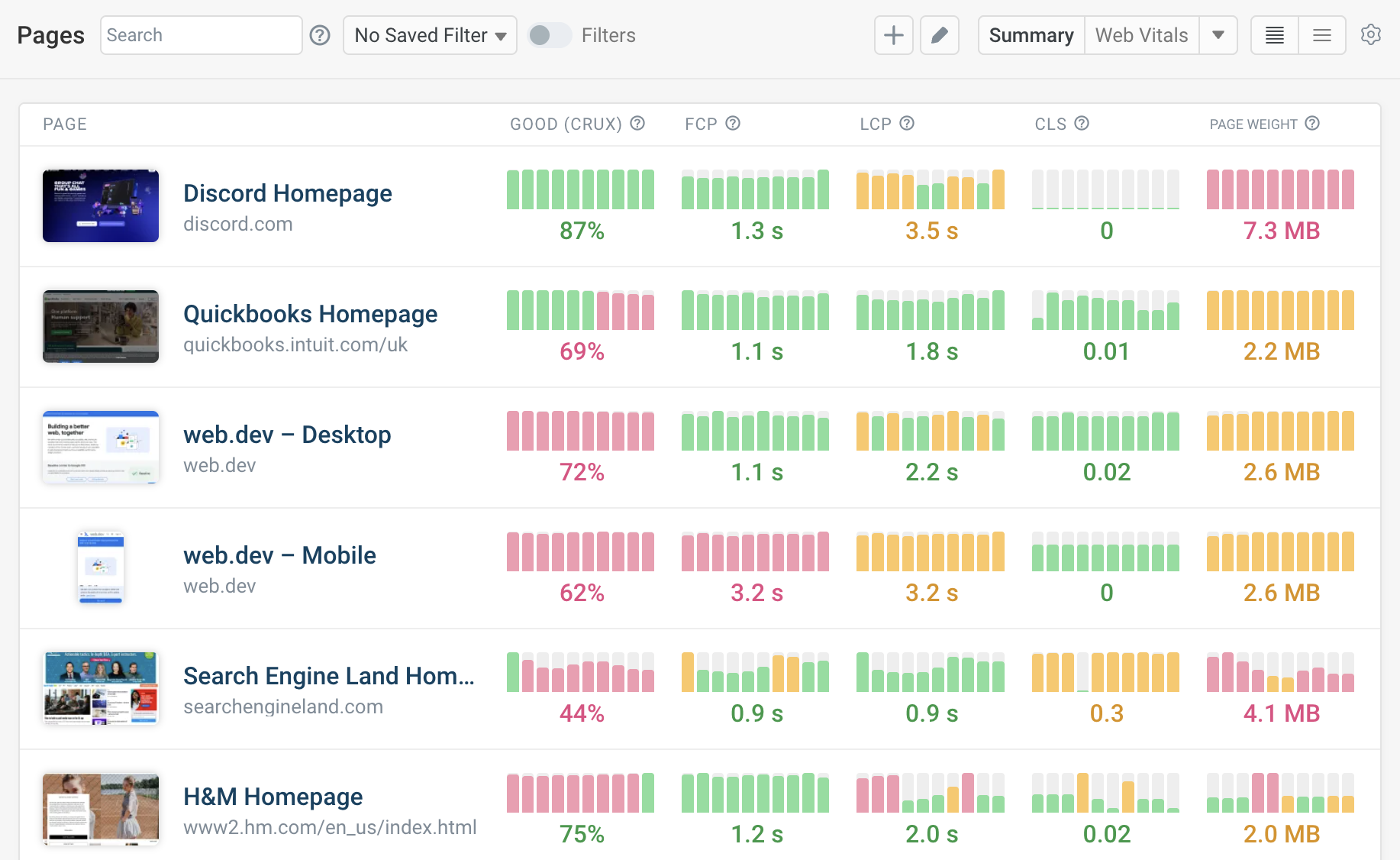Click the search help question mark icon
This screenshot has height=860, width=1400.
320,35
